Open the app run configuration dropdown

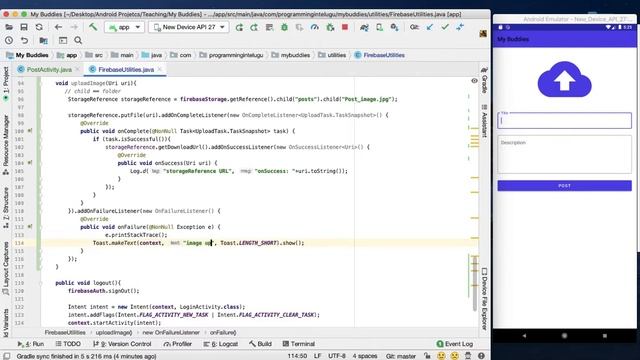124,27
